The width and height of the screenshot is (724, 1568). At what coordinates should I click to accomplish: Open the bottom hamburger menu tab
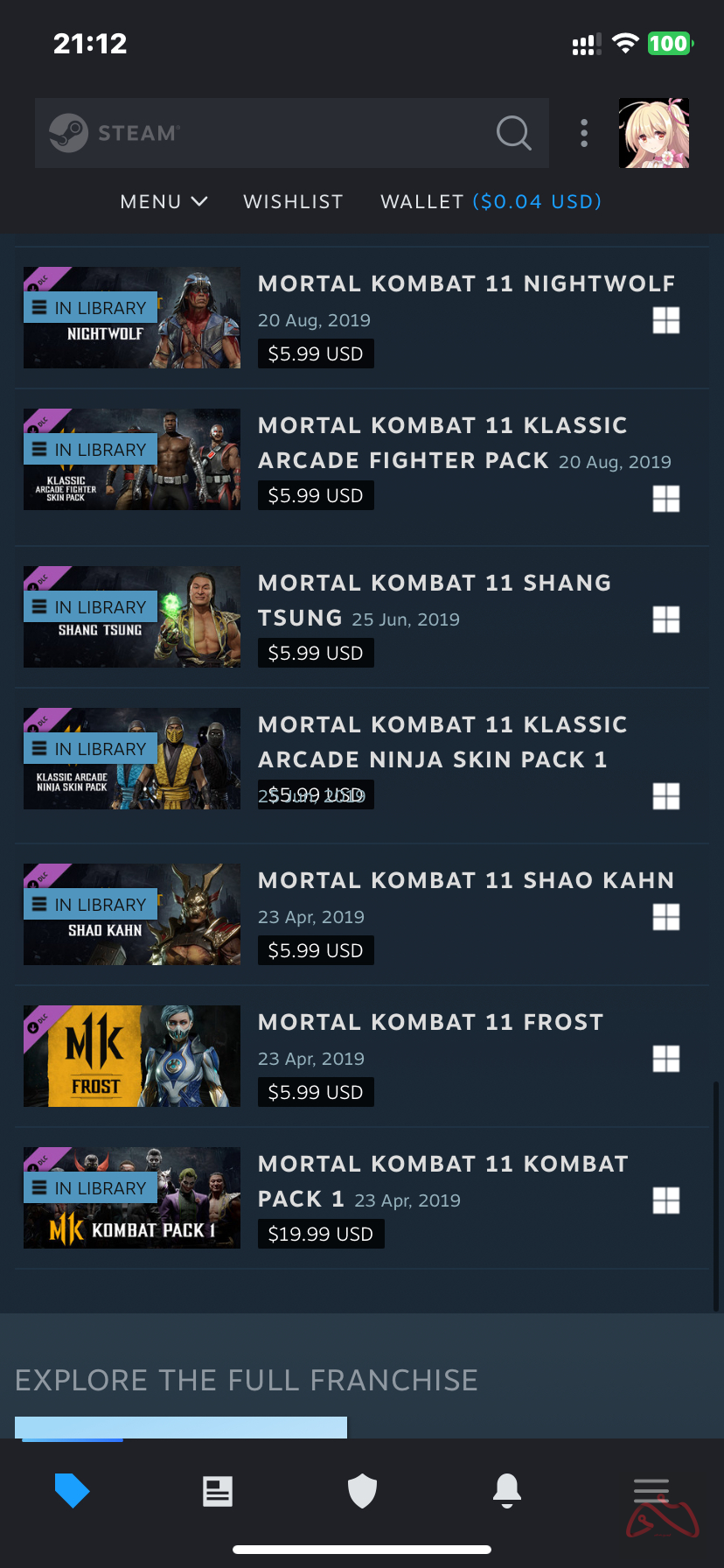click(x=651, y=1491)
